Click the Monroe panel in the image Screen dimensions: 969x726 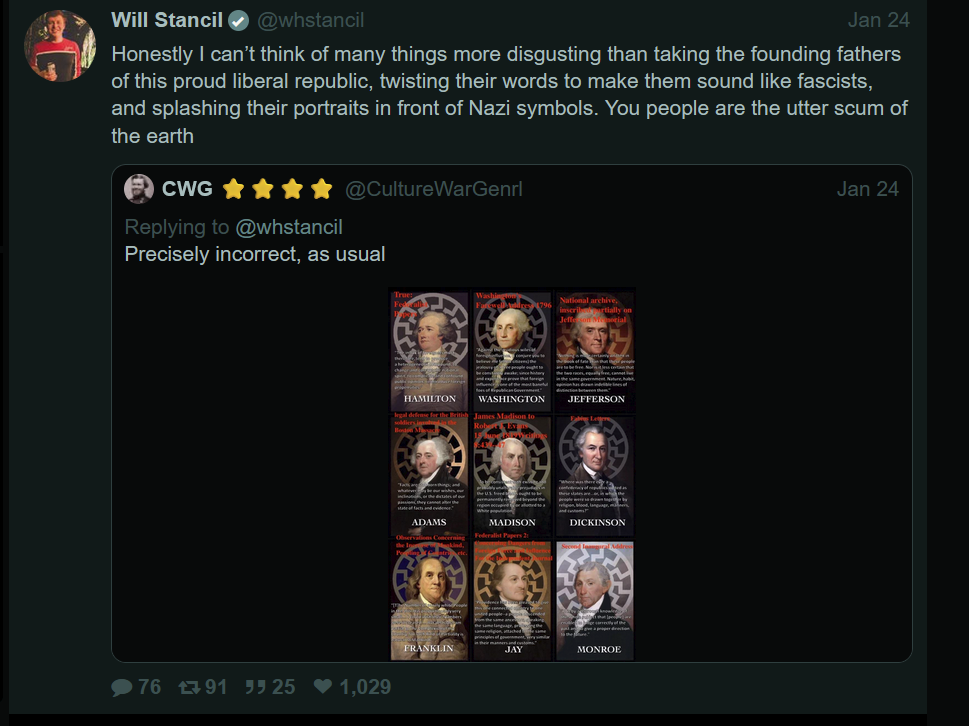pyautogui.click(x=597, y=598)
